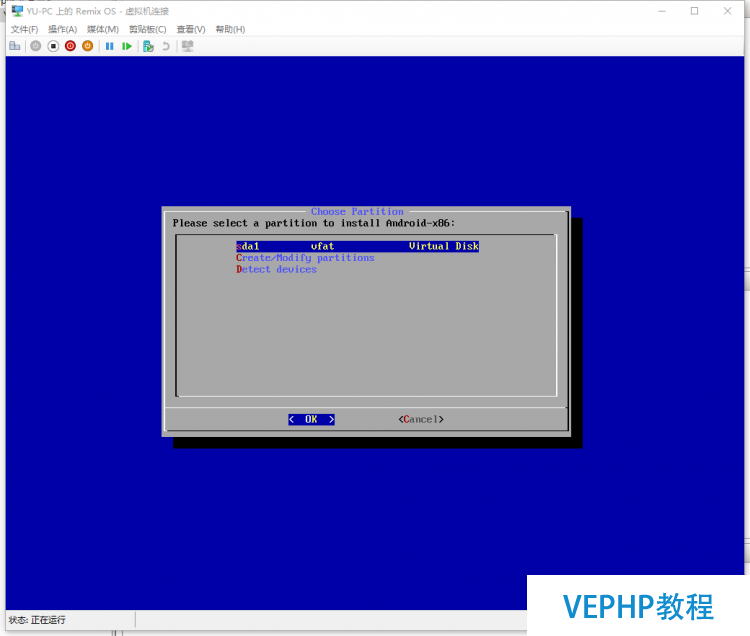Click the grey Start VM power icon
750x636 pixels.
[x=36, y=46]
